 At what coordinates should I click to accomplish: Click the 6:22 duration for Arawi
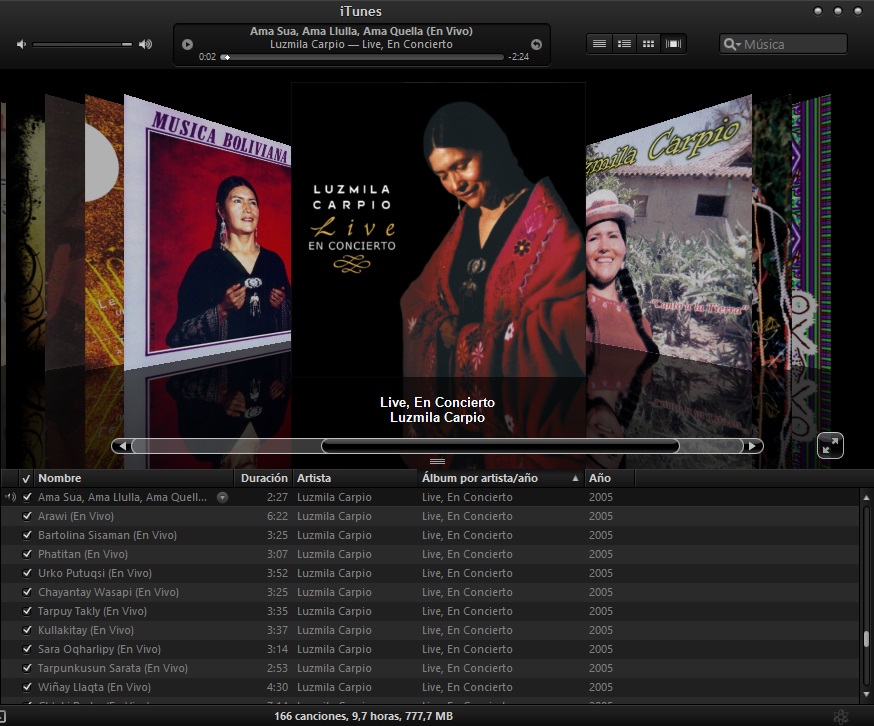coord(277,516)
